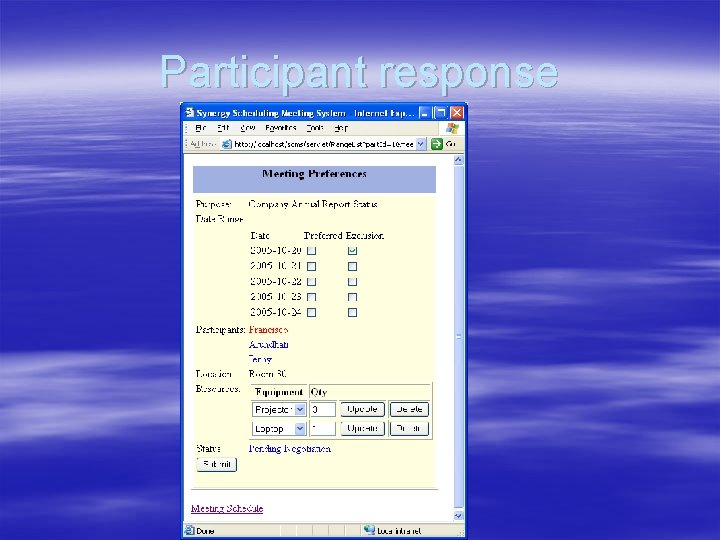The width and height of the screenshot is (720, 540).
Task: Click the Submit button
Action: tap(217, 464)
